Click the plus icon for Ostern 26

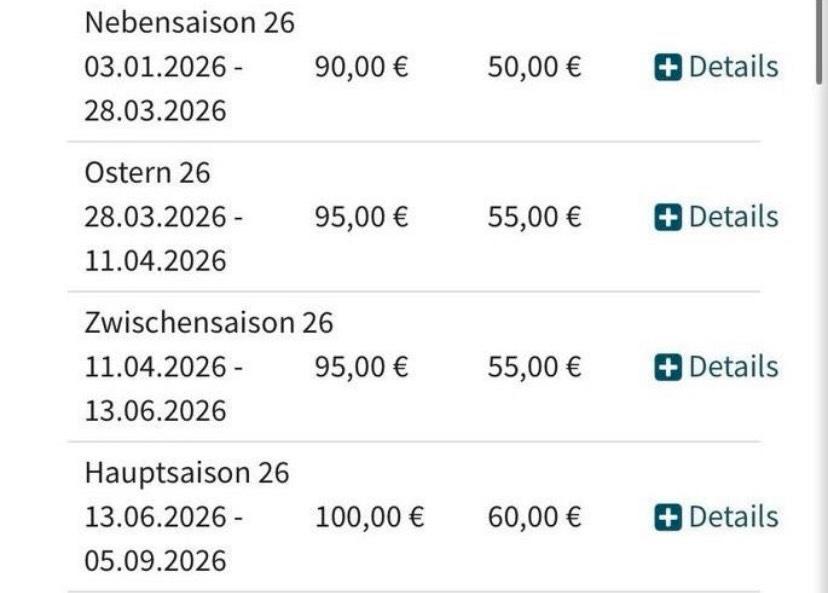pos(667,217)
